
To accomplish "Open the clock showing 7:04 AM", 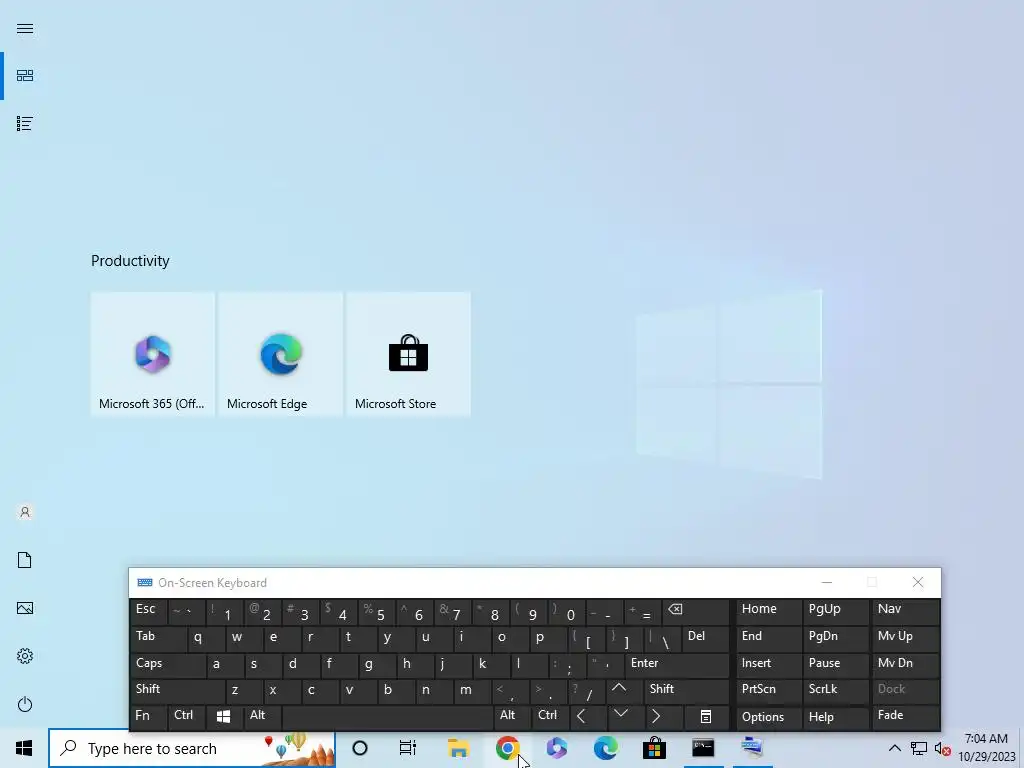I will click(x=987, y=748).
